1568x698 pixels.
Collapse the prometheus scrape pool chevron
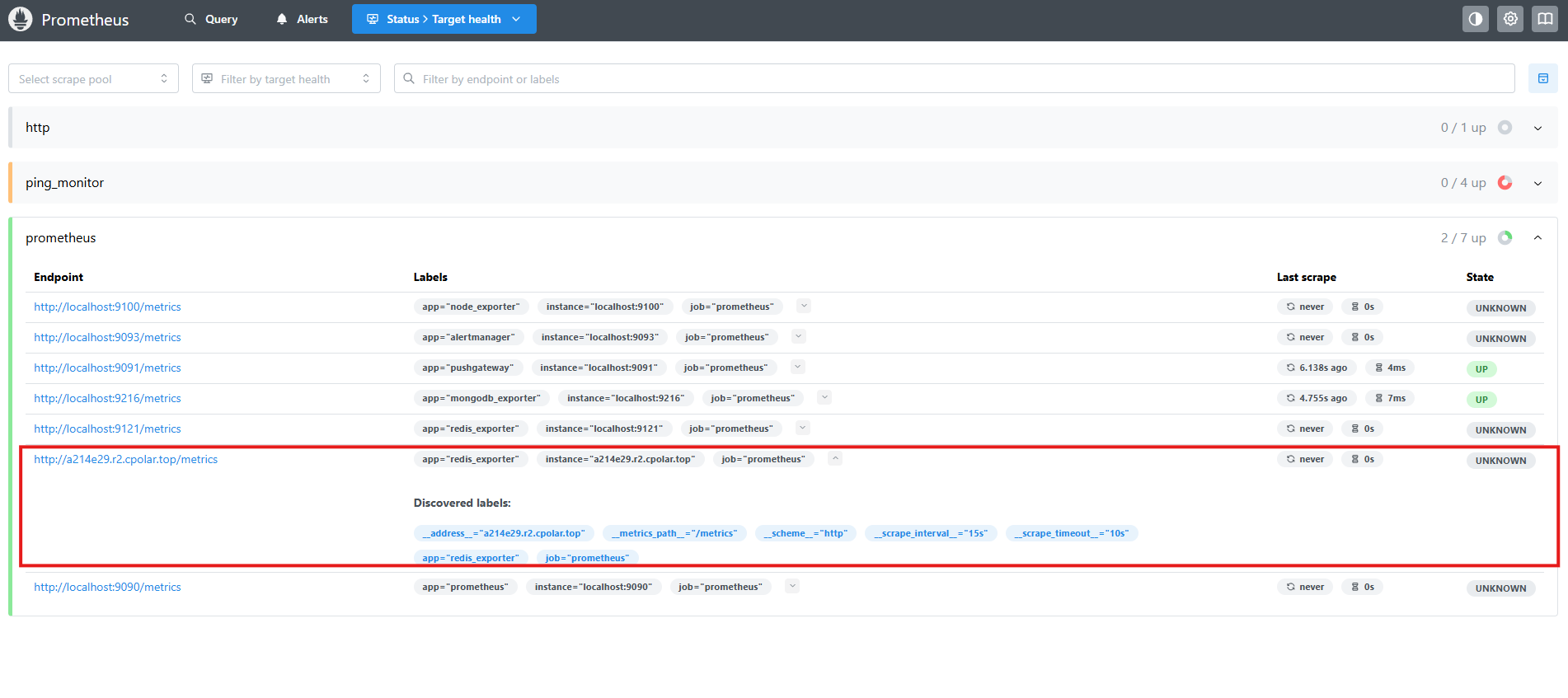[1538, 238]
